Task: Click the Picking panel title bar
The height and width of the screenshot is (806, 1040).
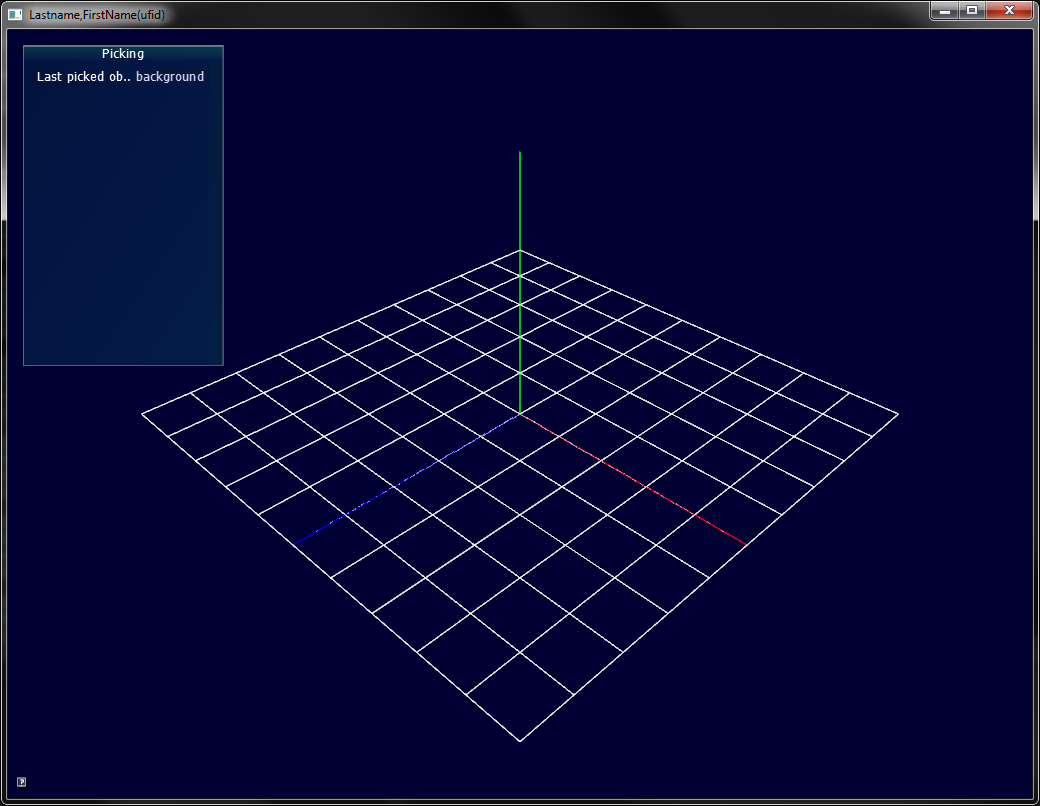Action: 123,54
